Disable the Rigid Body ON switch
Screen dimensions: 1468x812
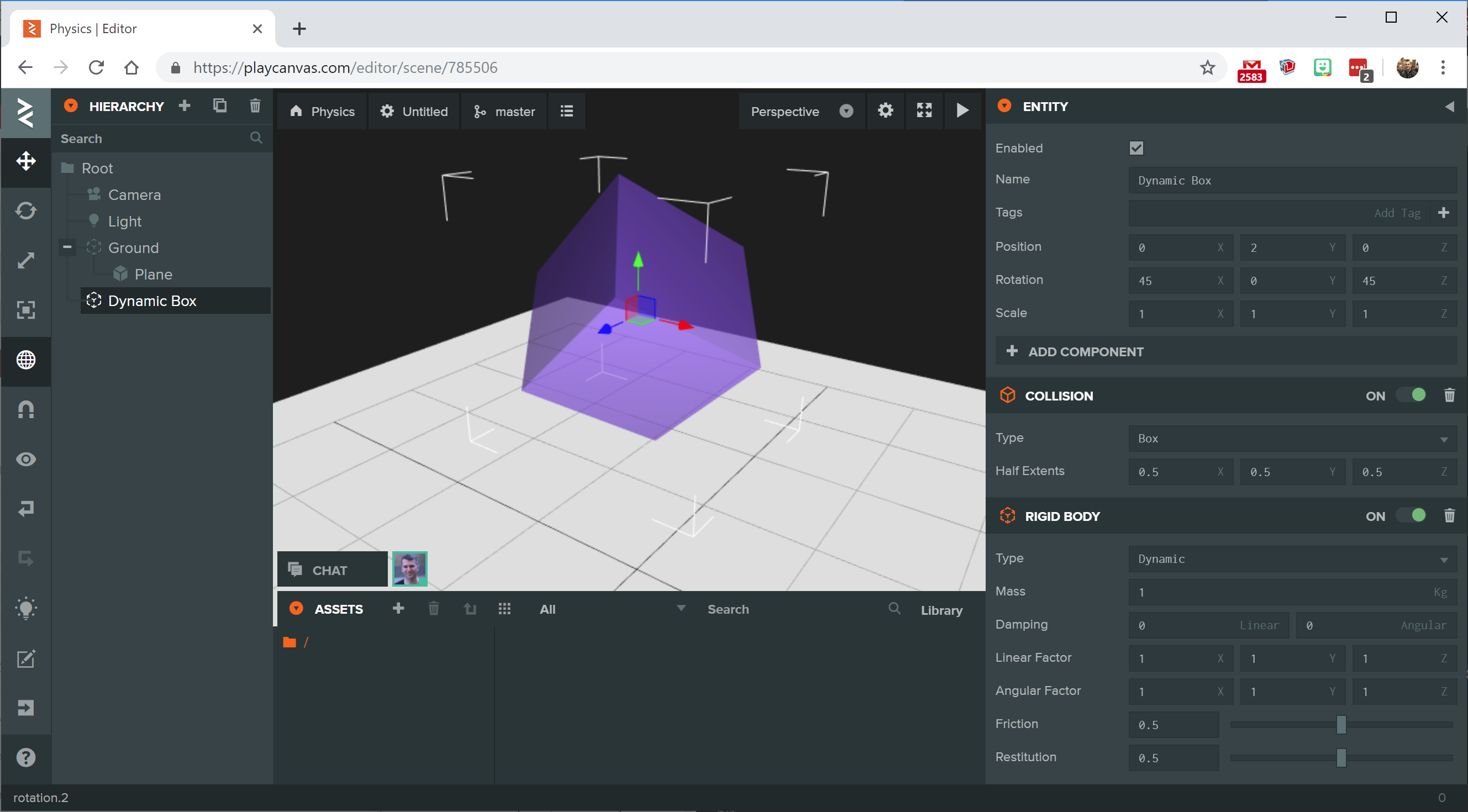pyautogui.click(x=1412, y=516)
